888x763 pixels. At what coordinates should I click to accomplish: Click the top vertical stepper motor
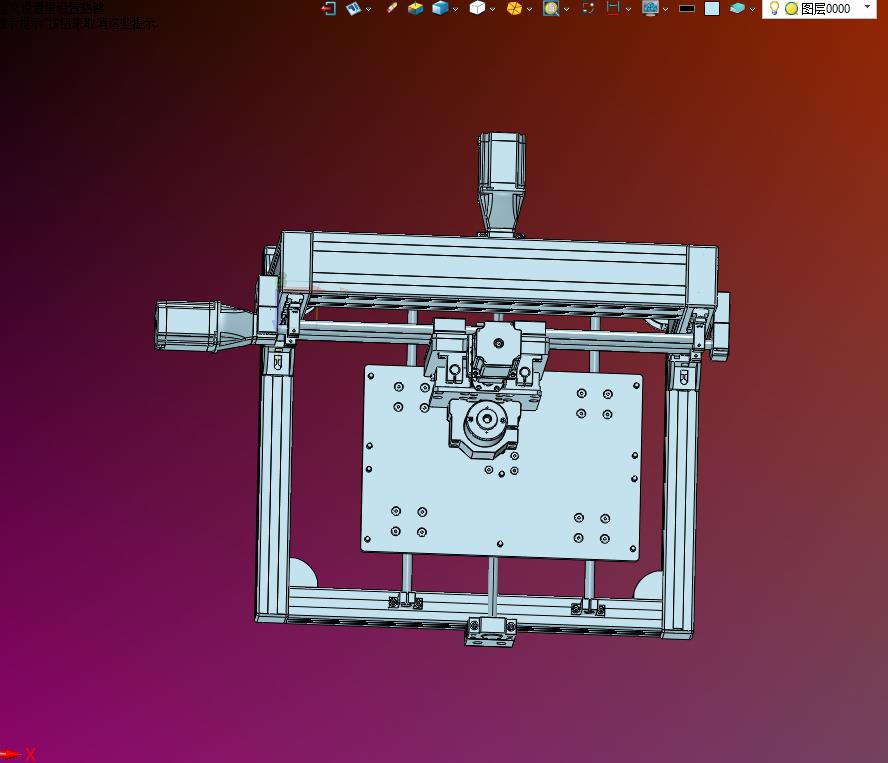pyautogui.click(x=502, y=184)
